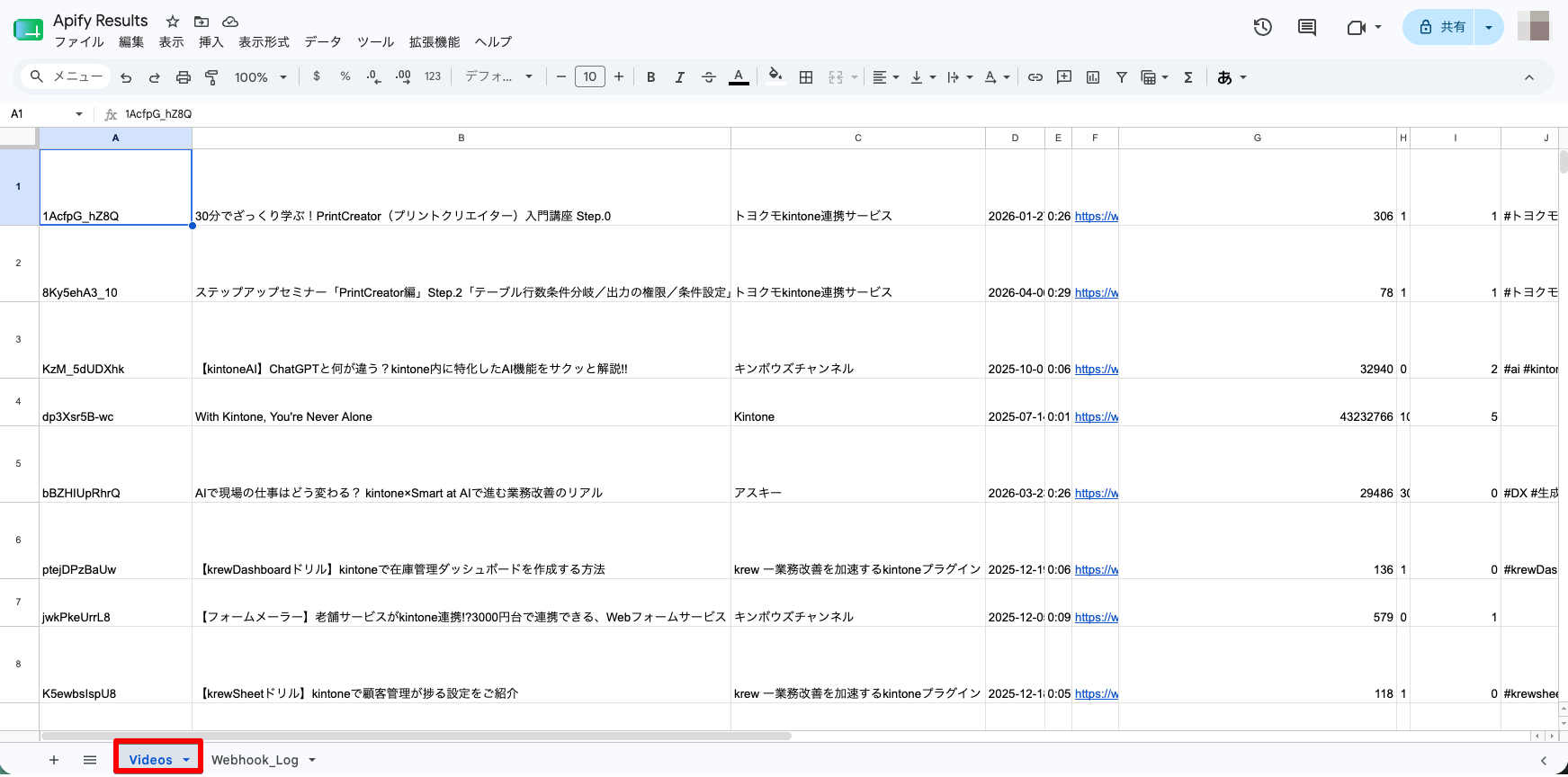The image size is (1568, 777).
Task: Add a comment from toolbar icon
Action: tap(1064, 77)
